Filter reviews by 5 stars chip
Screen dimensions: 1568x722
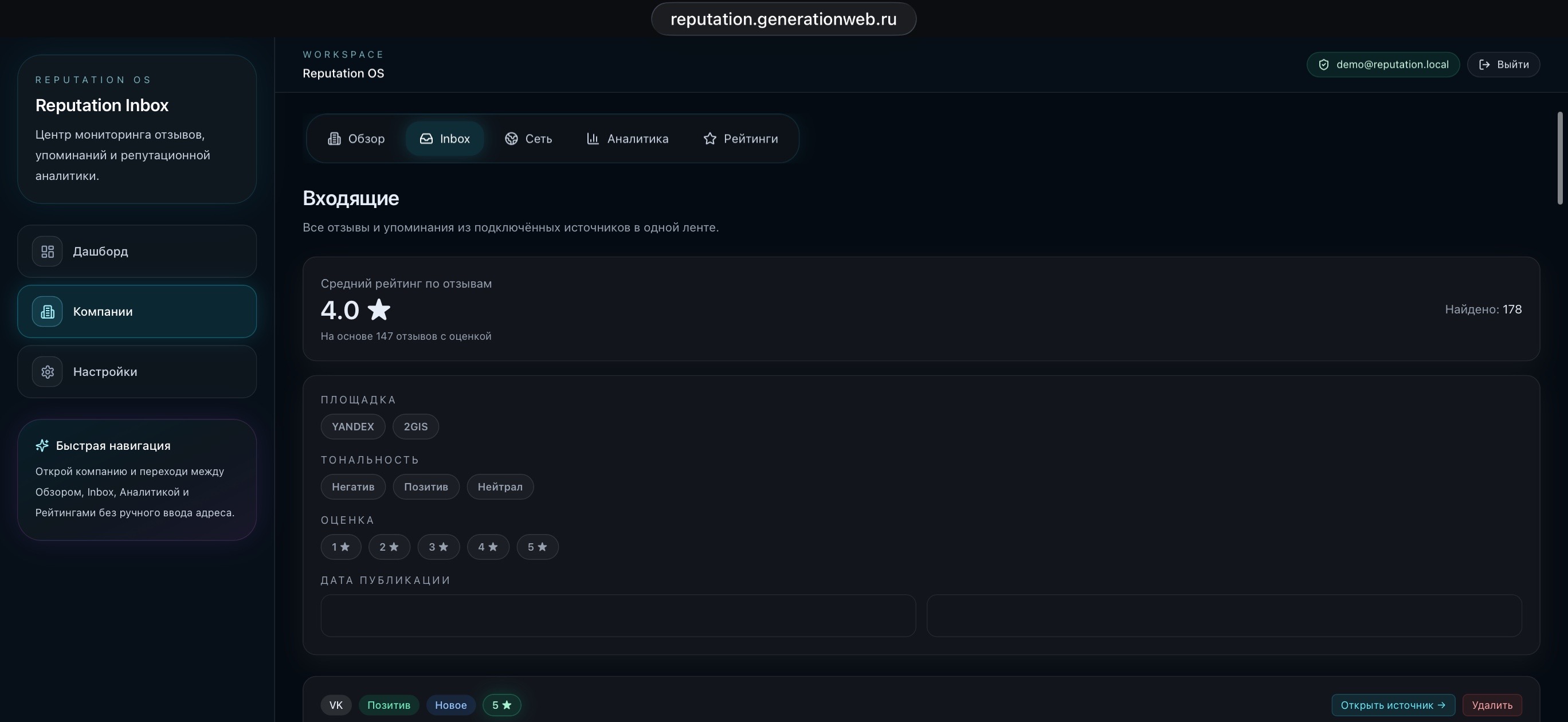(538, 547)
